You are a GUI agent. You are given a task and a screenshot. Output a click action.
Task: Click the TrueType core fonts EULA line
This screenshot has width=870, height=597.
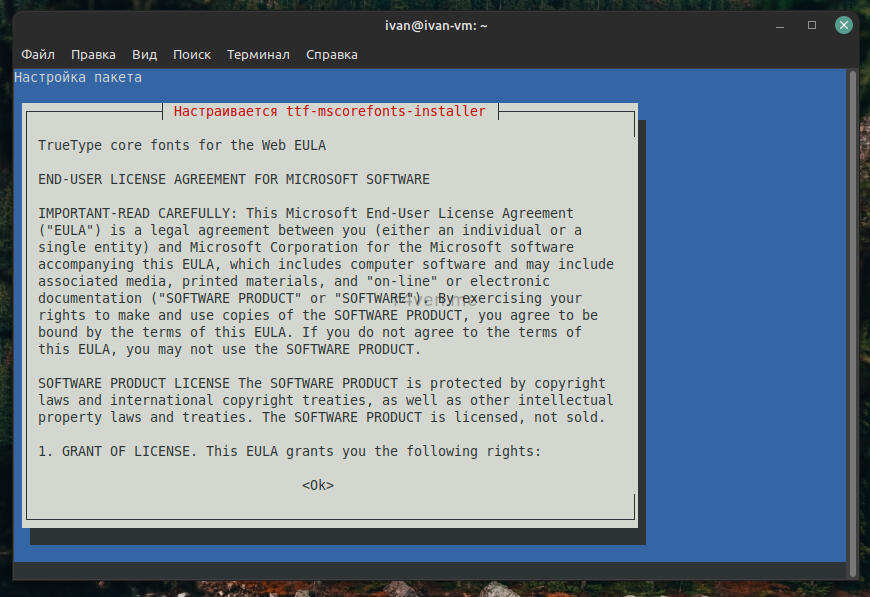(182, 145)
